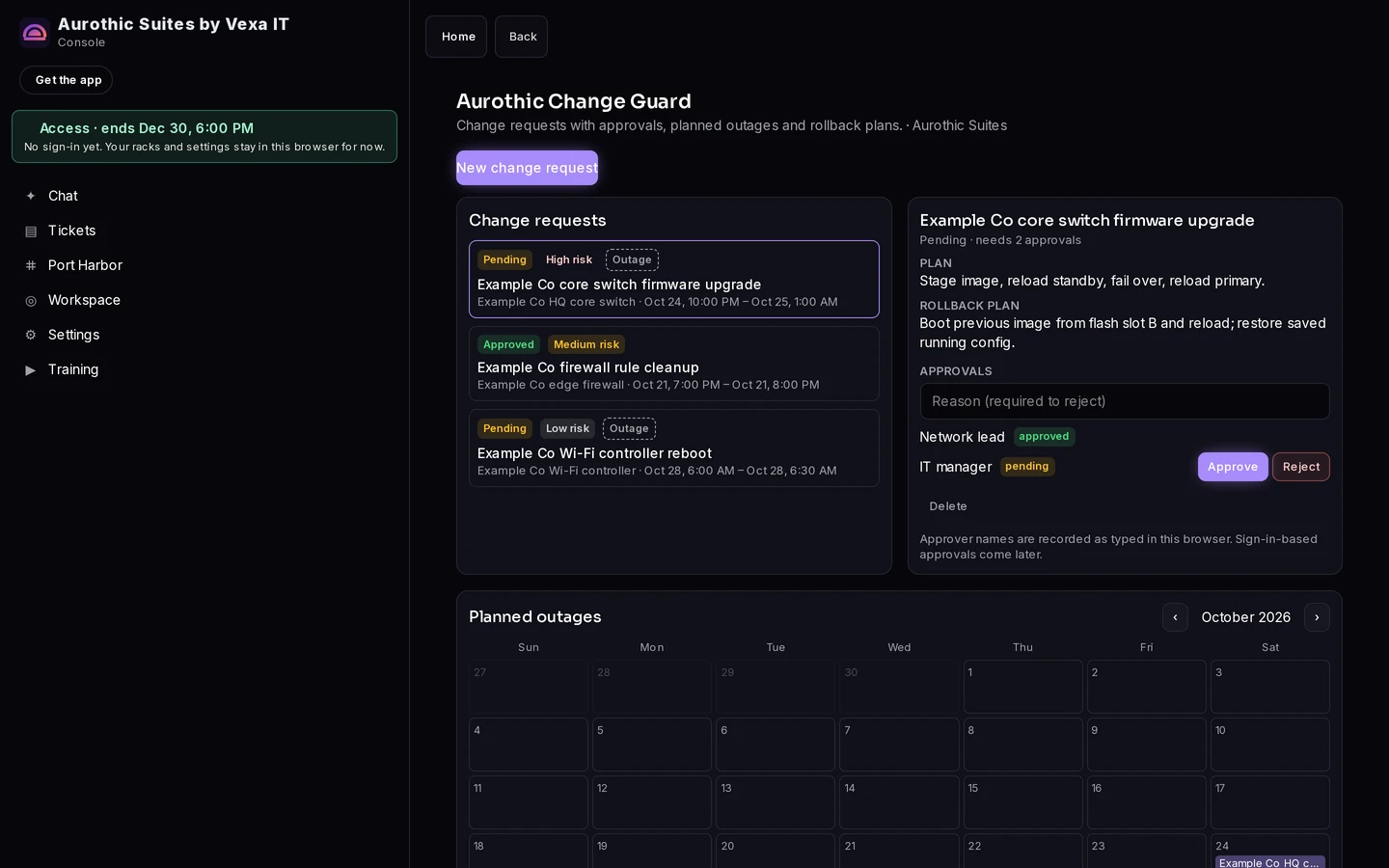This screenshot has height=868, width=1389.
Task: Go to next month in Planned outages
Action: tap(1317, 617)
